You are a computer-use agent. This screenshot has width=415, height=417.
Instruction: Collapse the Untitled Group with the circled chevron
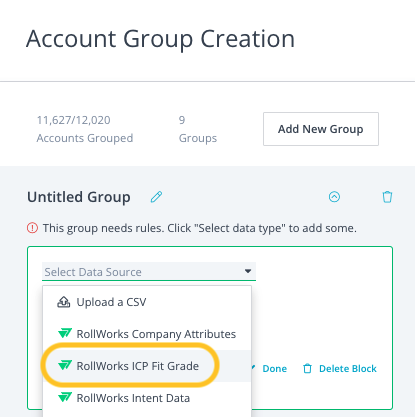(334, 197)
